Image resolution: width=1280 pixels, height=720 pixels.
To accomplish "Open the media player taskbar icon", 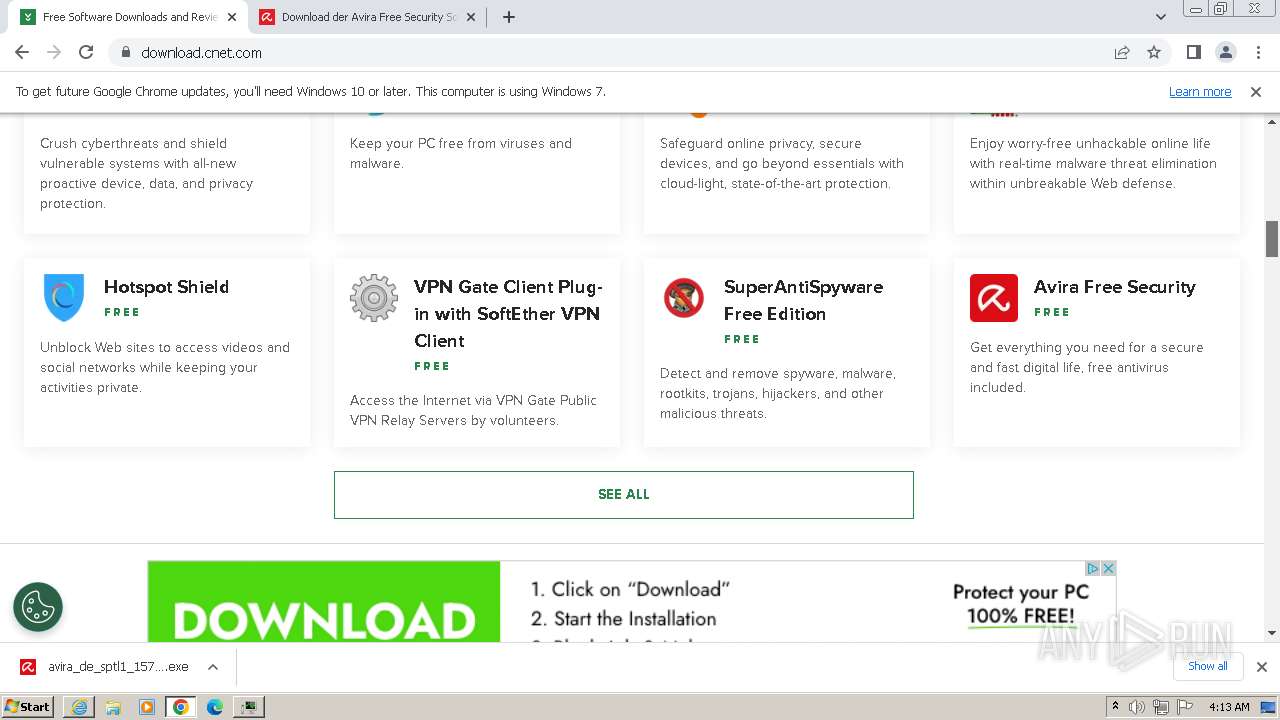I will (147, 707).
